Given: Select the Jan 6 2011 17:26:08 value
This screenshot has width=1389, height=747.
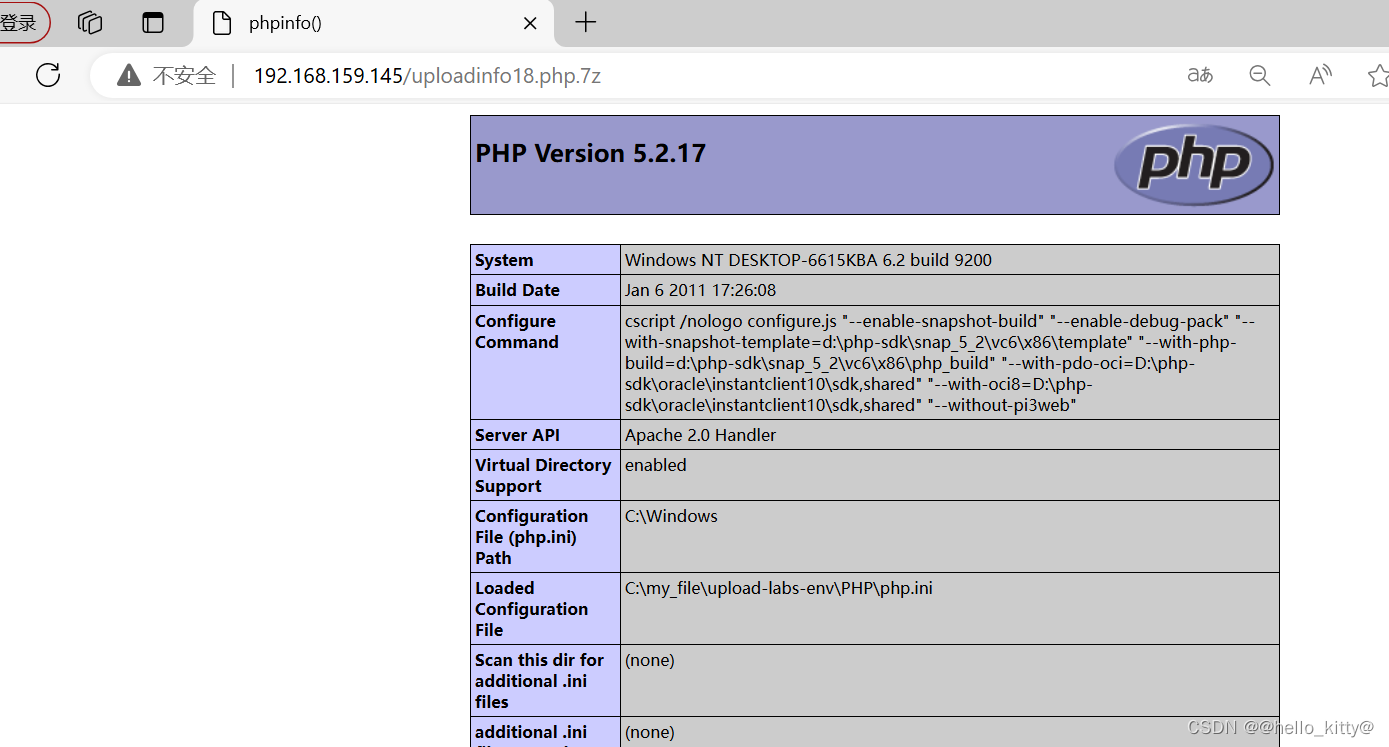Looking at the screenshot, I should (700, 290).
